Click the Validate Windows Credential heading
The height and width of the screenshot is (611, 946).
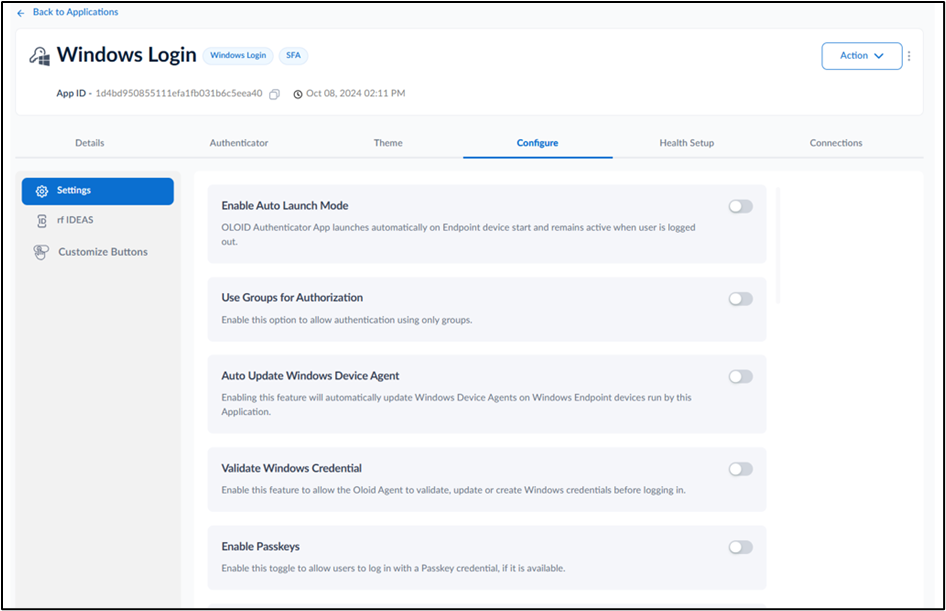(x=291, y=468)
